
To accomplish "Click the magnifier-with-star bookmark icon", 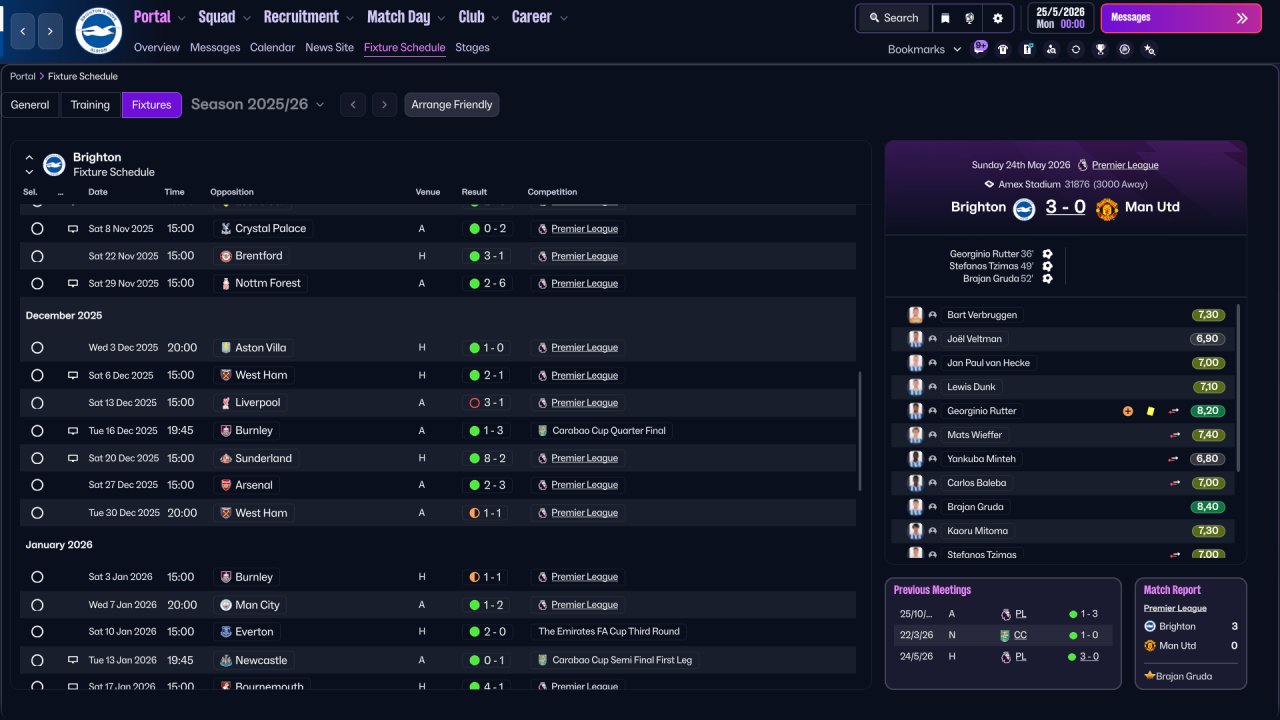I will 1149,49.
